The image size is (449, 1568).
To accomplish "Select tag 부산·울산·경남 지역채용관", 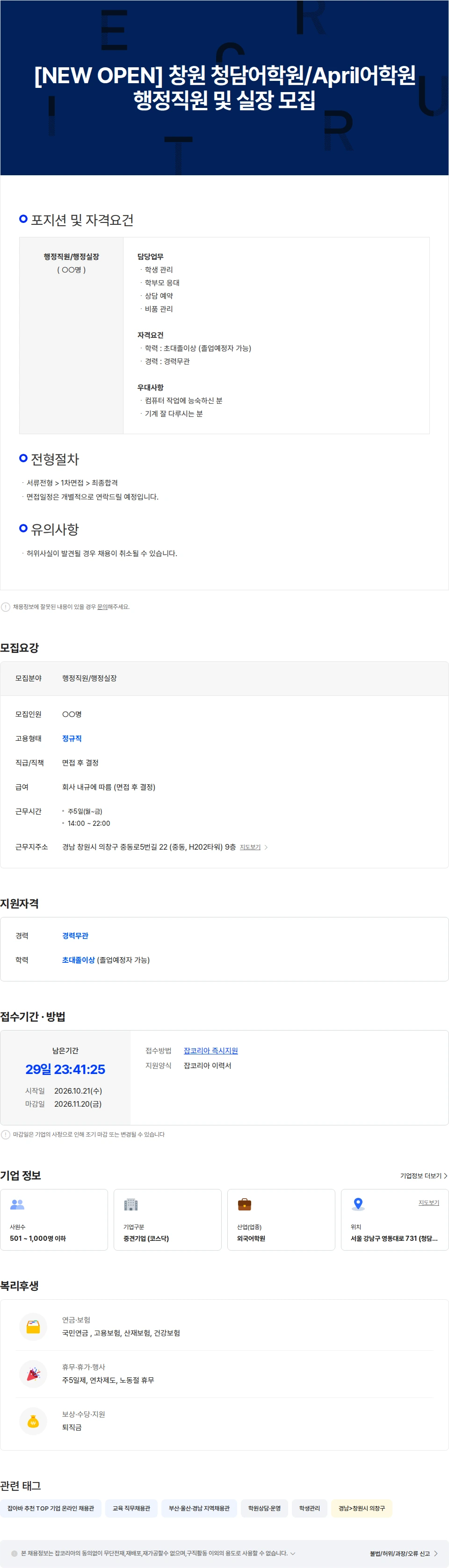I will pos(199,1508).
